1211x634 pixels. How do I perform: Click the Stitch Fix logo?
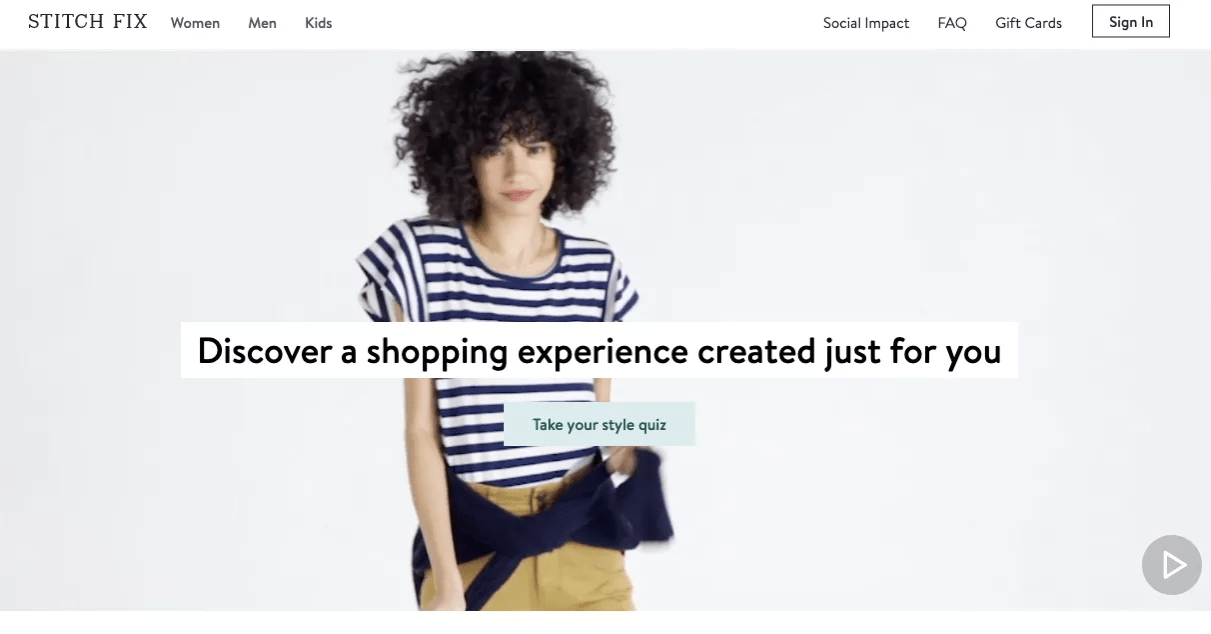[x=87, y=22]
